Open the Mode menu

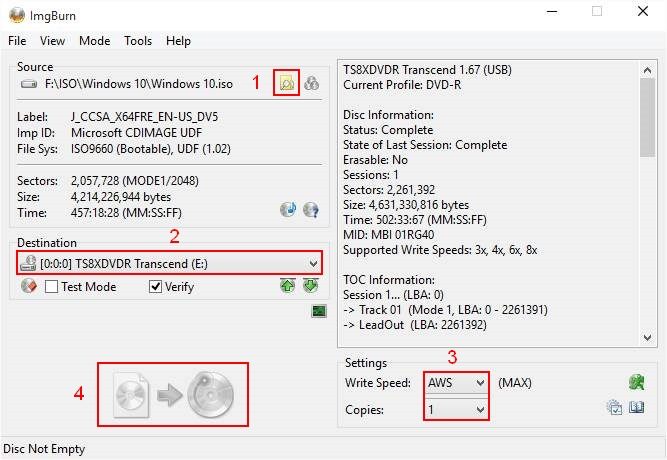(94, 41)
